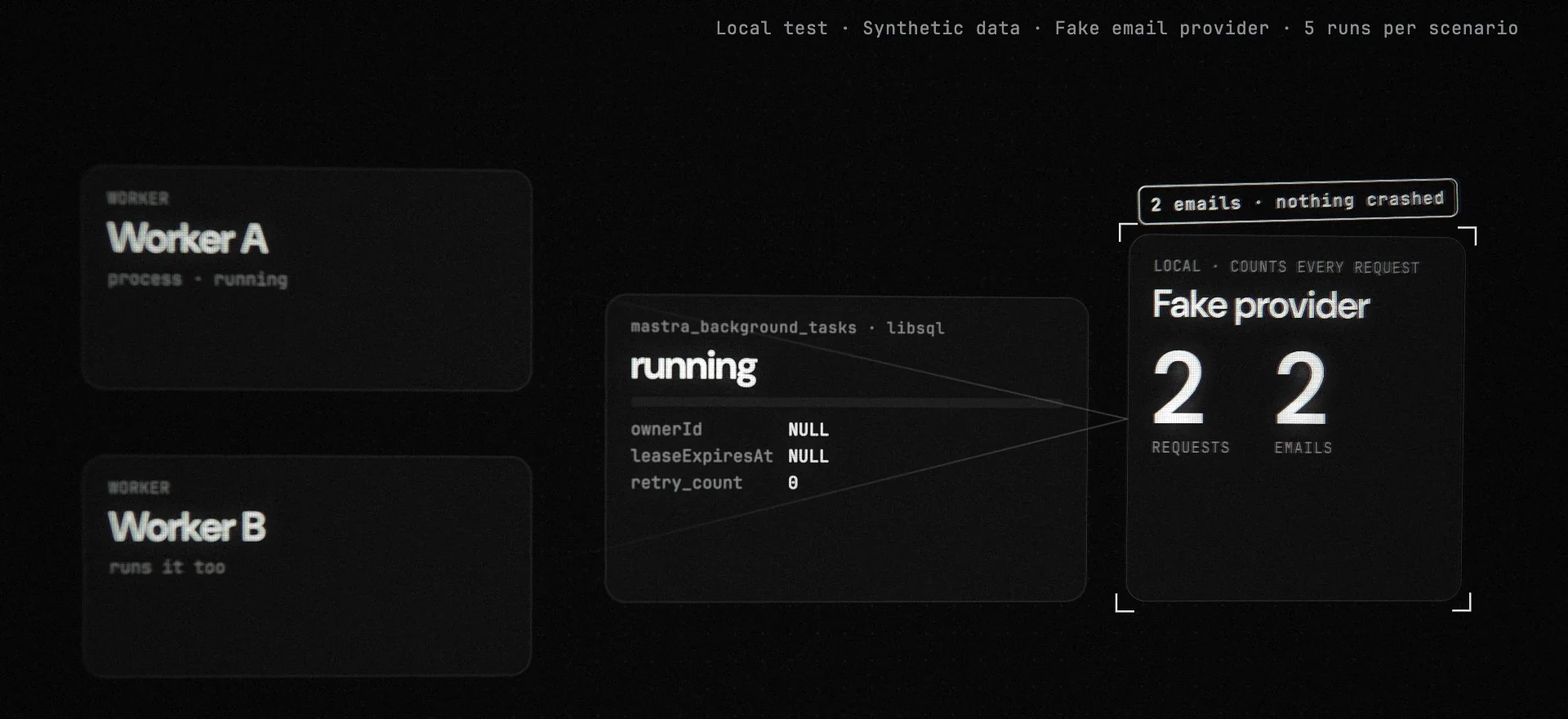Click the retry_count value 0
This screenshot has height=719, width=1568.
tap(793, 483)
